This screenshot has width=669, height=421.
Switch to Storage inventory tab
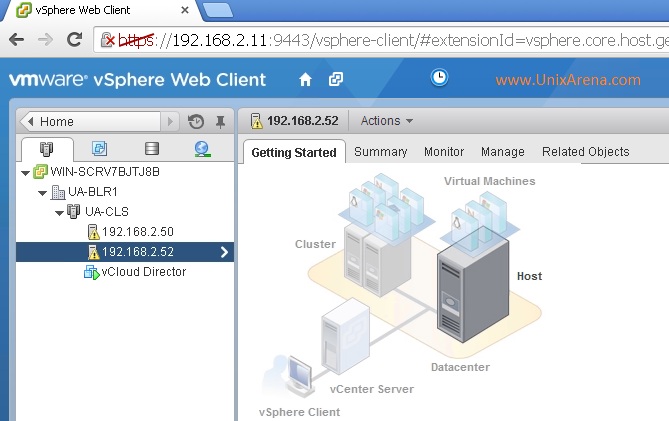152,148
